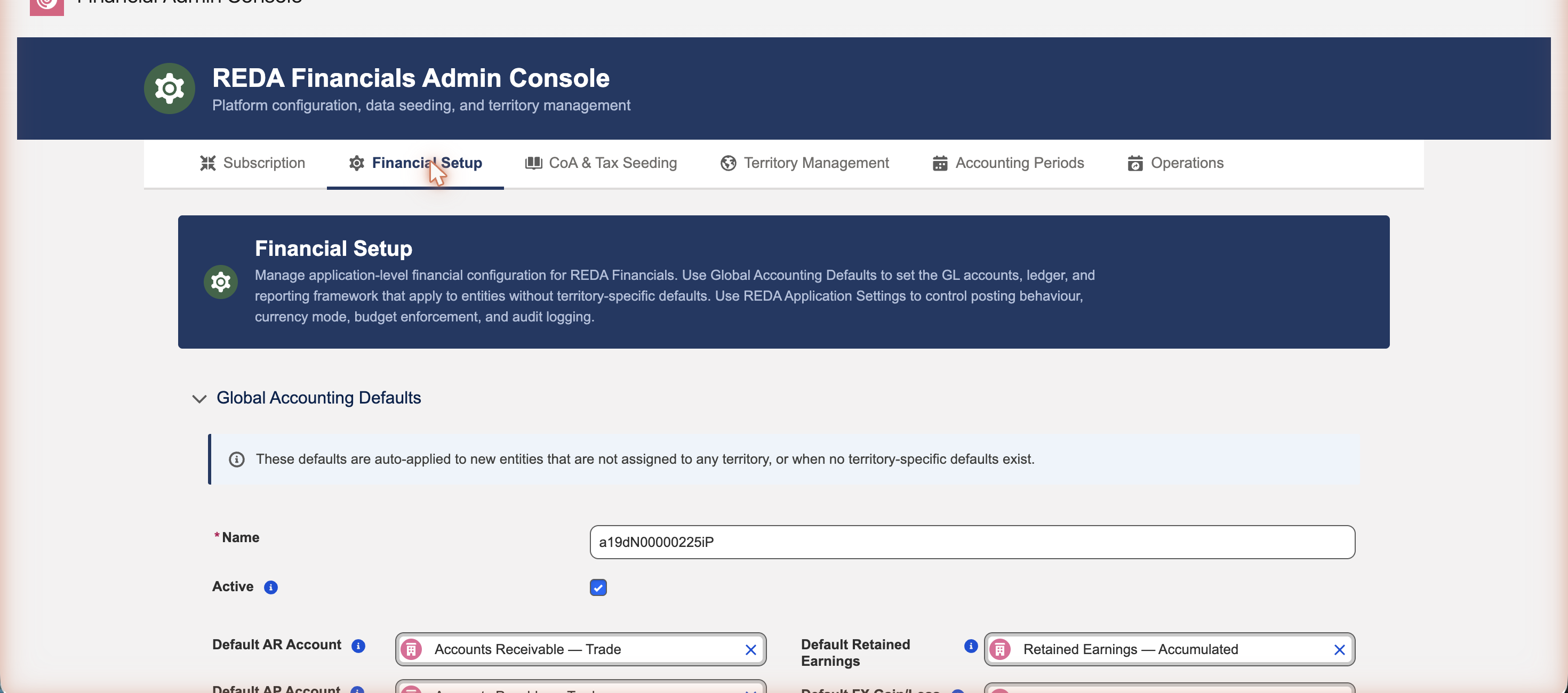Open the Operations tab
The width and height of the screenshot is (1568, 693).
tap(1175, 163)
